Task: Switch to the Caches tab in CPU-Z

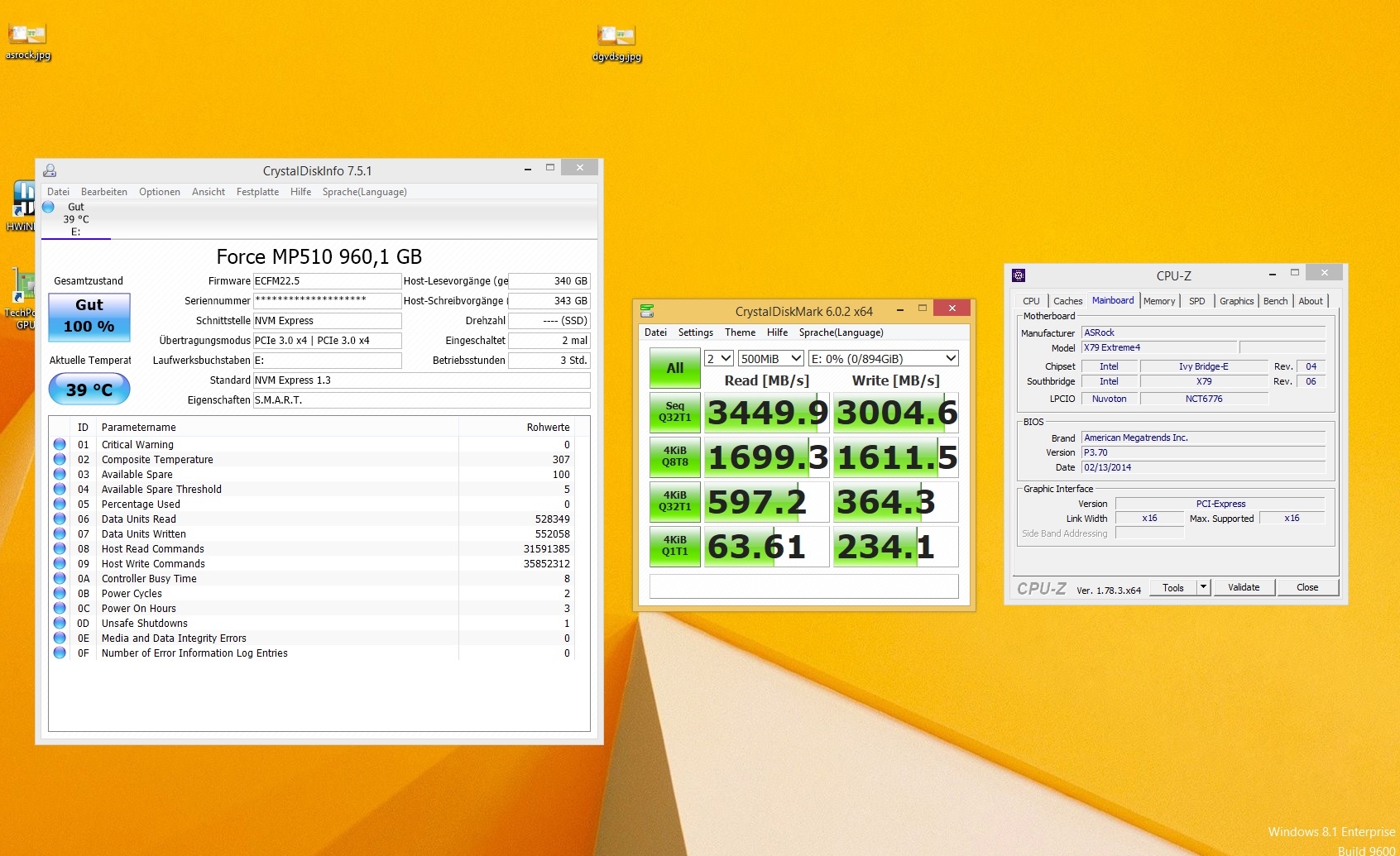Action: (x=1067, y=301)
